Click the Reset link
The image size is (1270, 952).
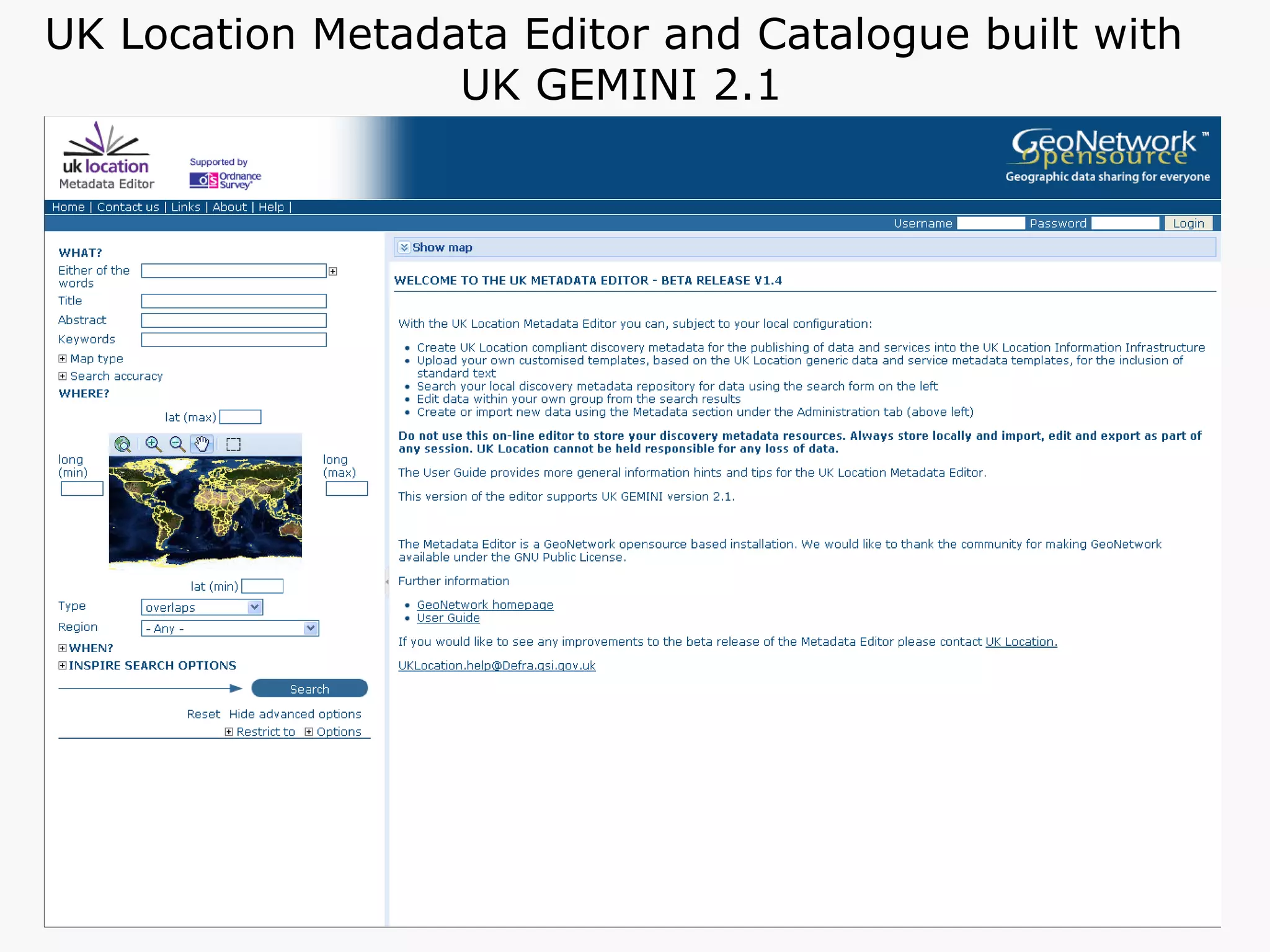point(203,714)
